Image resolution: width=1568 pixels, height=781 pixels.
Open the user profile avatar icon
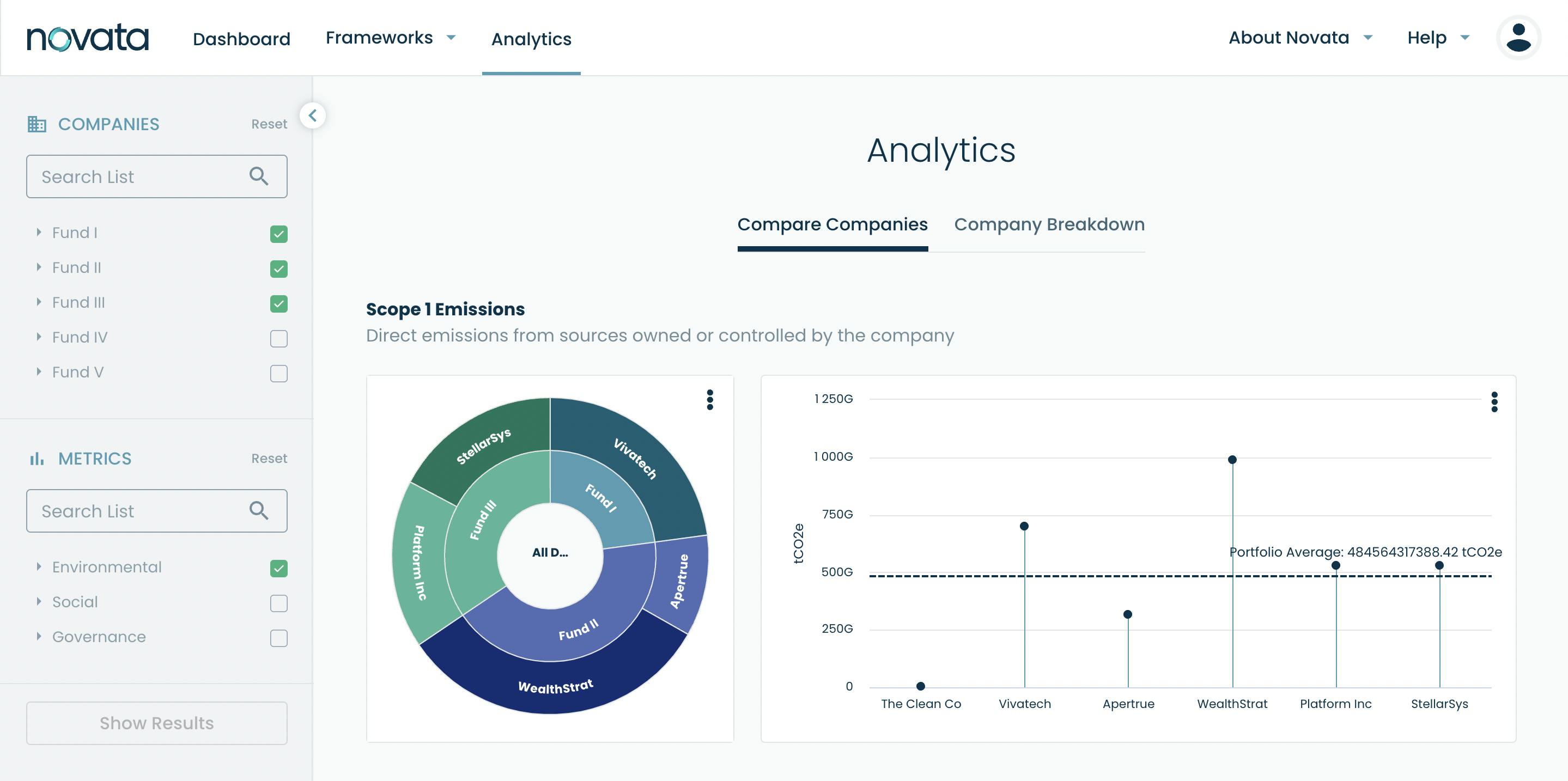[1518, 38]
